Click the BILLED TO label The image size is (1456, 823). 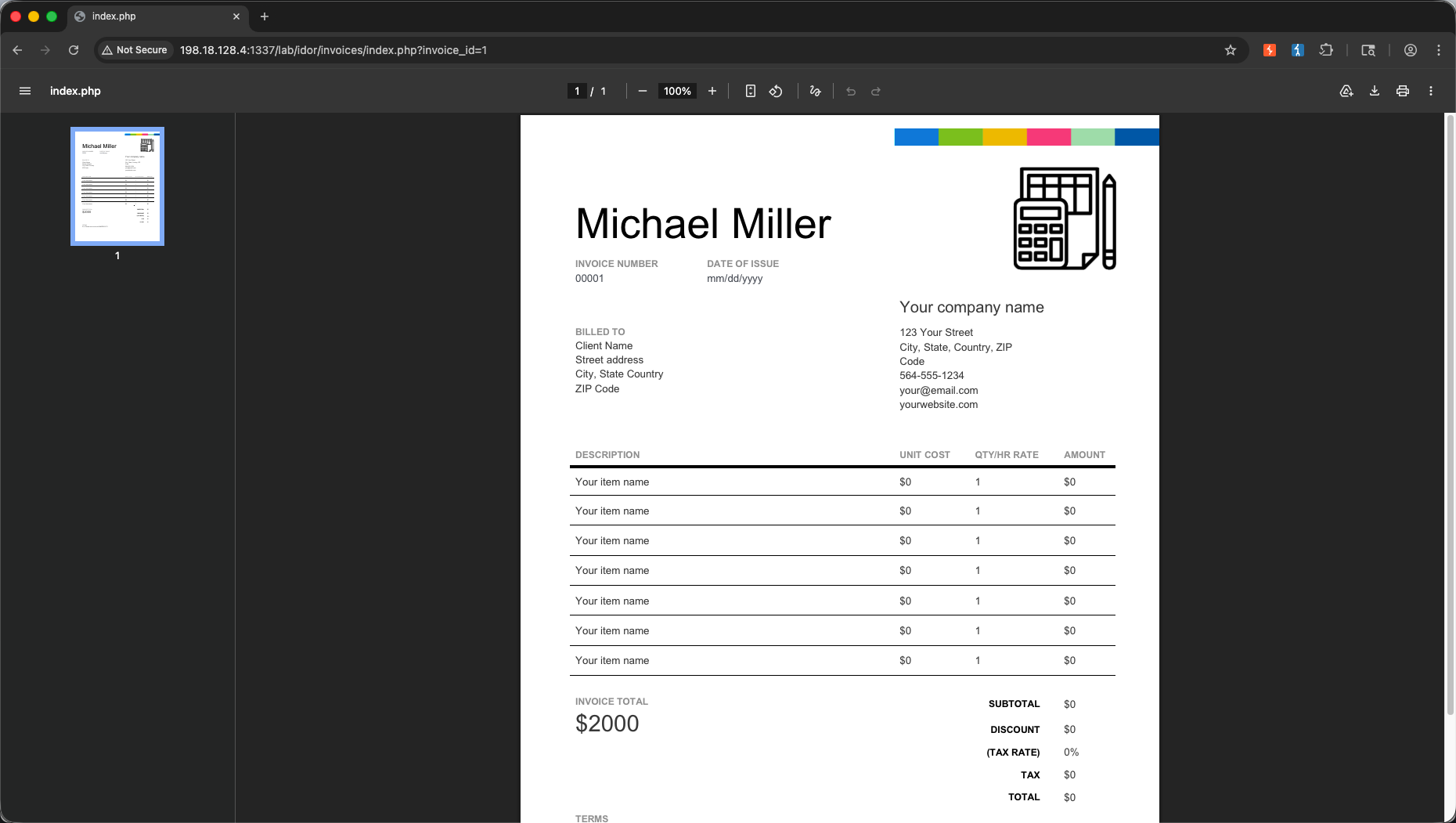600,332
